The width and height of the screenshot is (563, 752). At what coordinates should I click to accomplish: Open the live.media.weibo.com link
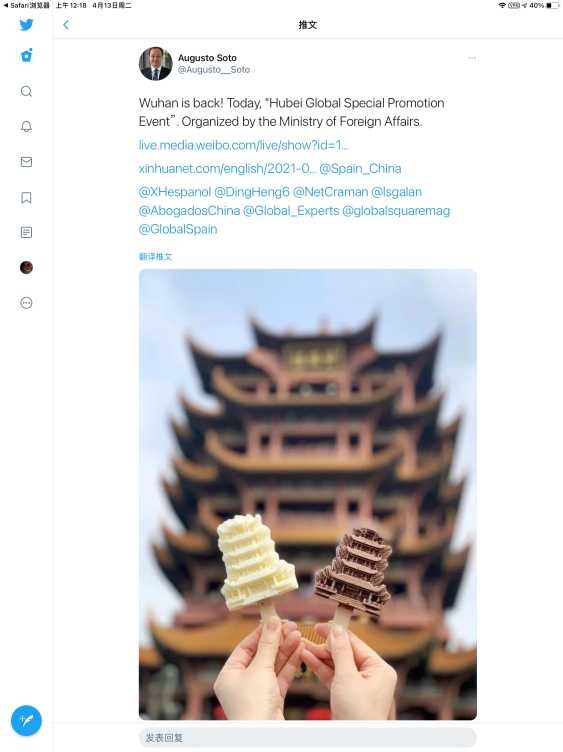point(244,145)
